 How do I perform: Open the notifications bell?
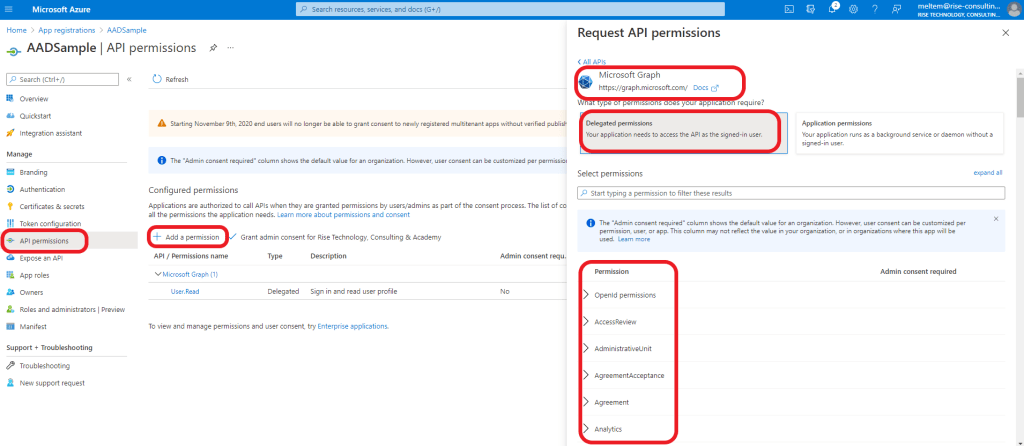(x=833, y=9)
